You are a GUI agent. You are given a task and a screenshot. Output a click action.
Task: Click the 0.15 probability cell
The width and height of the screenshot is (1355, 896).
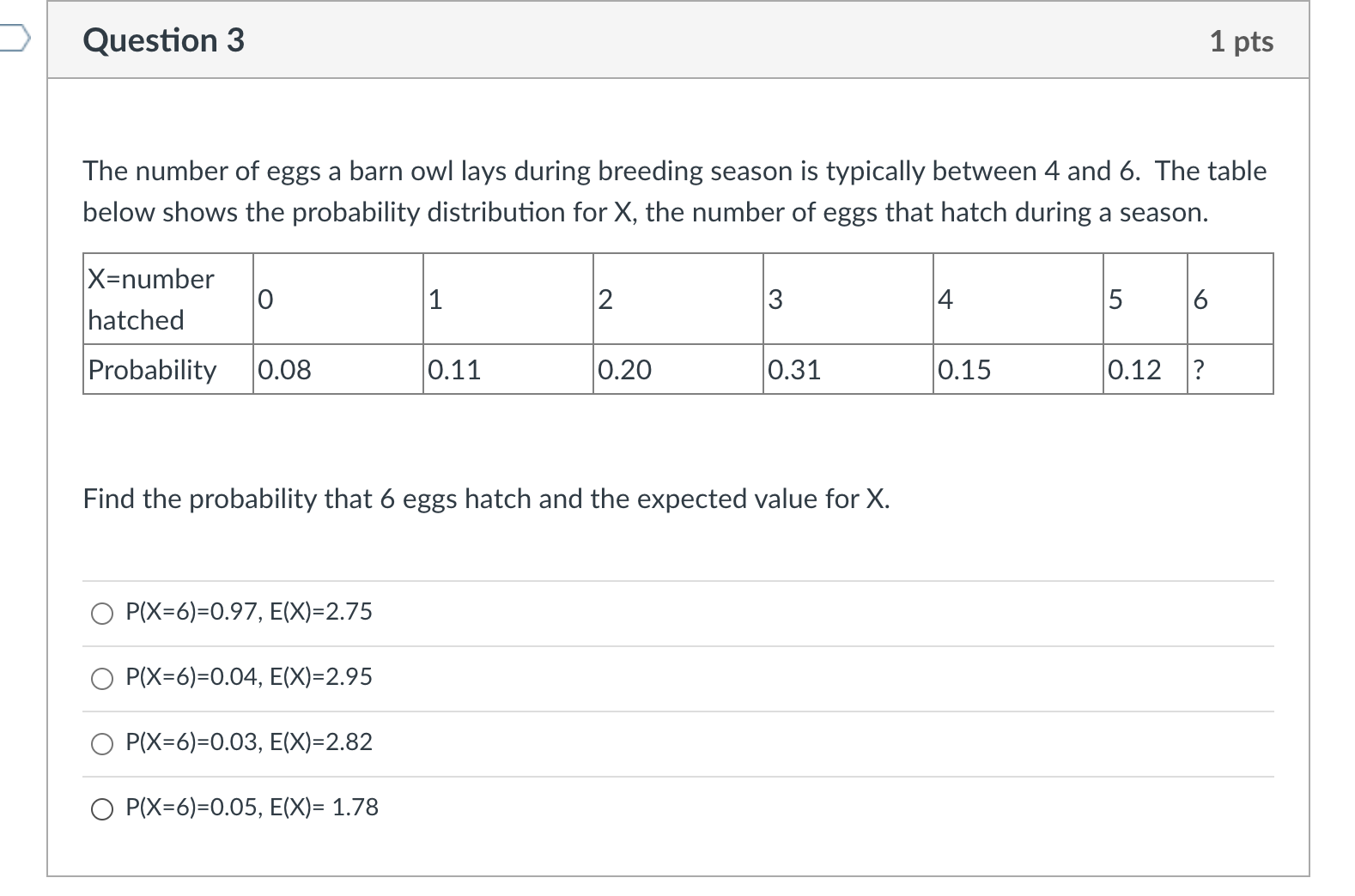pos(1018,370)
